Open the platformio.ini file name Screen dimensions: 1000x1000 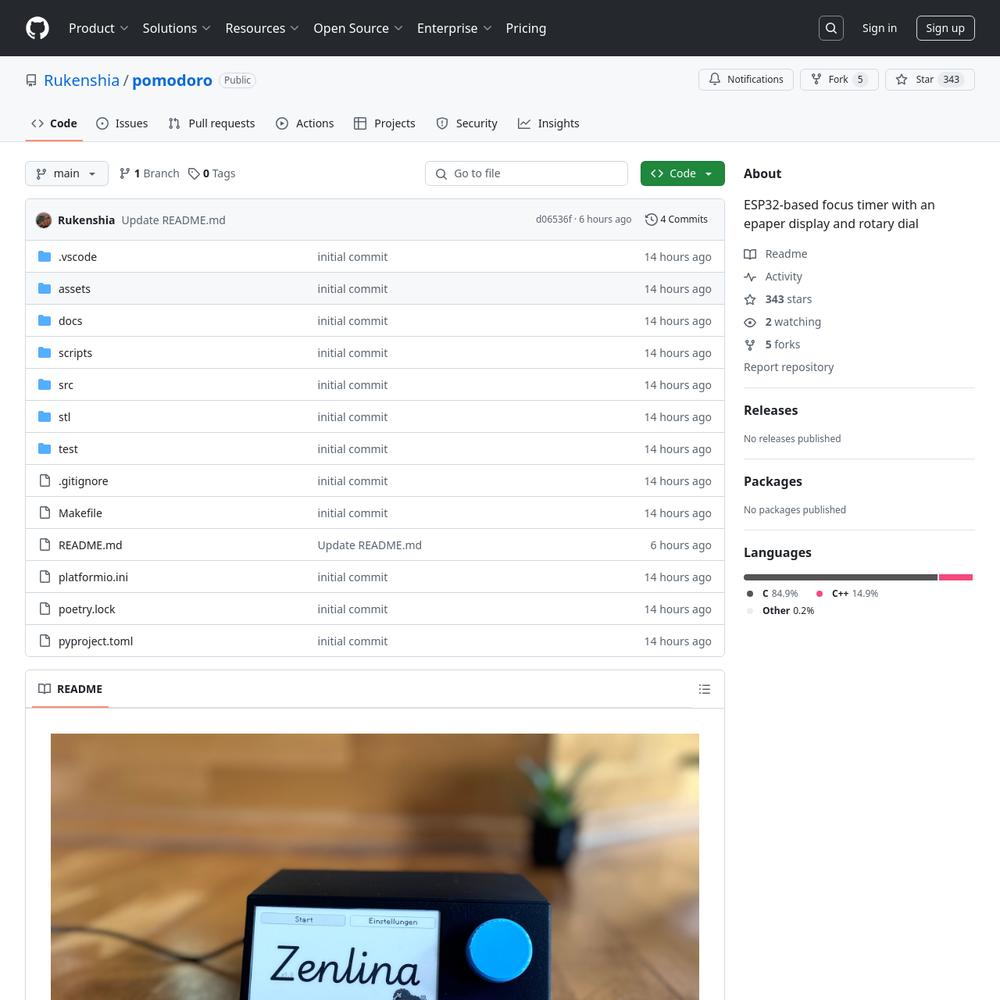(93, 577)
